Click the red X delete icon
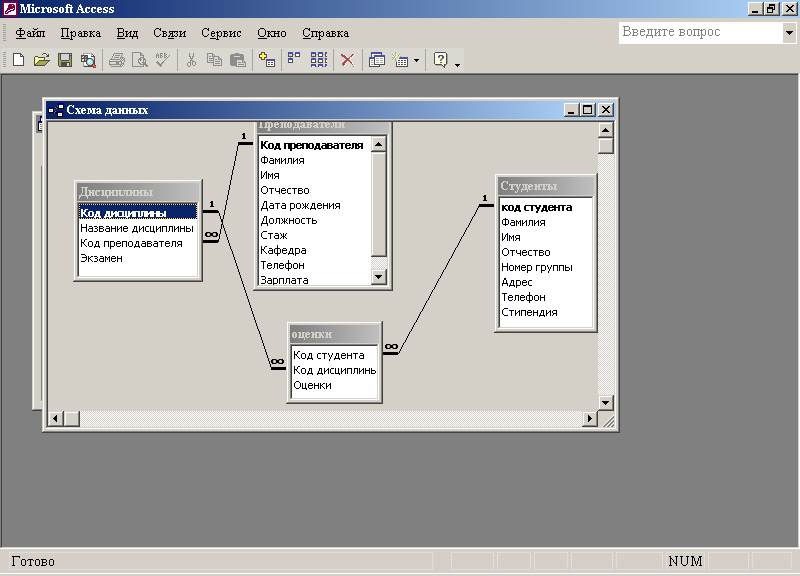Image resolution: width=800 pixels, height=576 pixels. click(x=347, y=60)
